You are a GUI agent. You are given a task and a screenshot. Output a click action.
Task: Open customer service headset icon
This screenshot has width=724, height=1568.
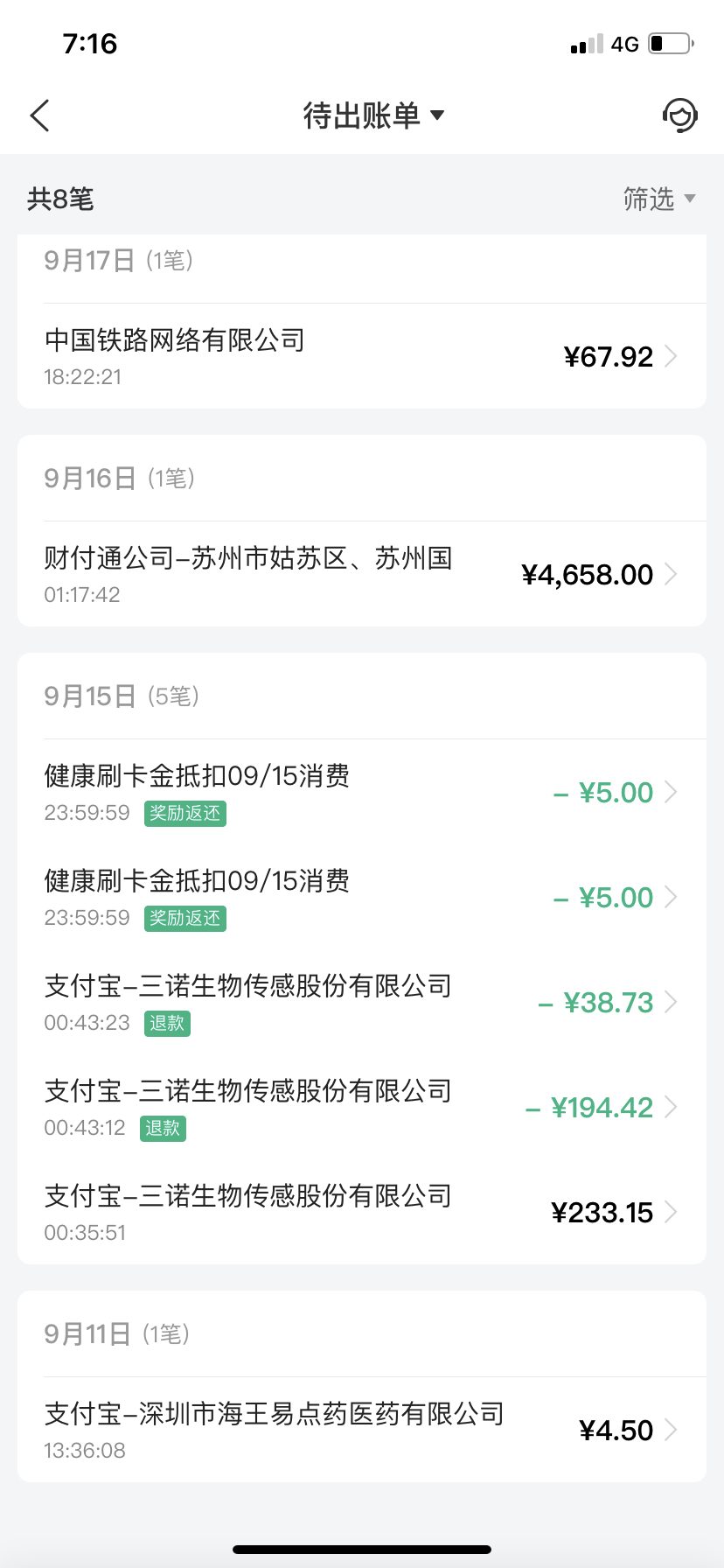point(679,115)
